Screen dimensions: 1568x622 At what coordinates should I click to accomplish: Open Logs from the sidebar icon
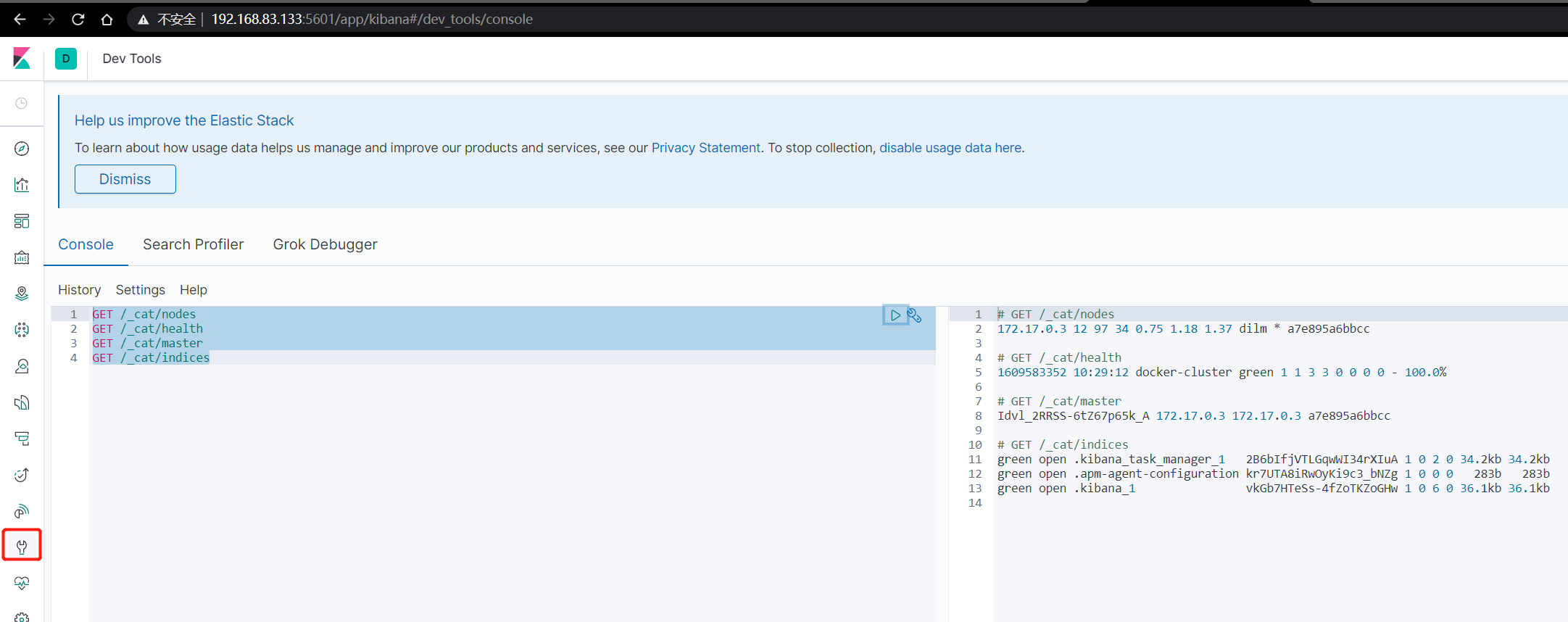click(22, 402)
